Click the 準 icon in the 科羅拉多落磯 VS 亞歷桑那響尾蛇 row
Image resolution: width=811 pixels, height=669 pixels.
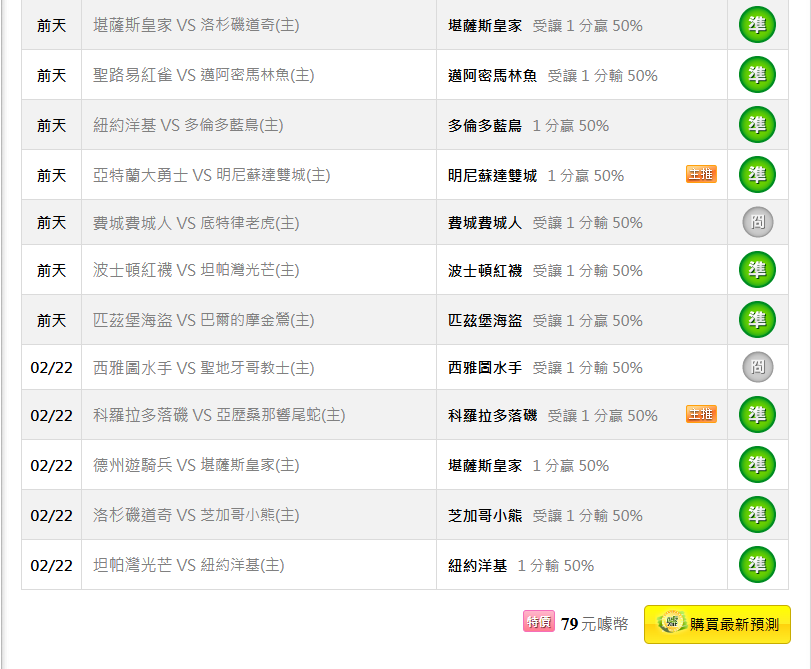click(x=757, y=414)
